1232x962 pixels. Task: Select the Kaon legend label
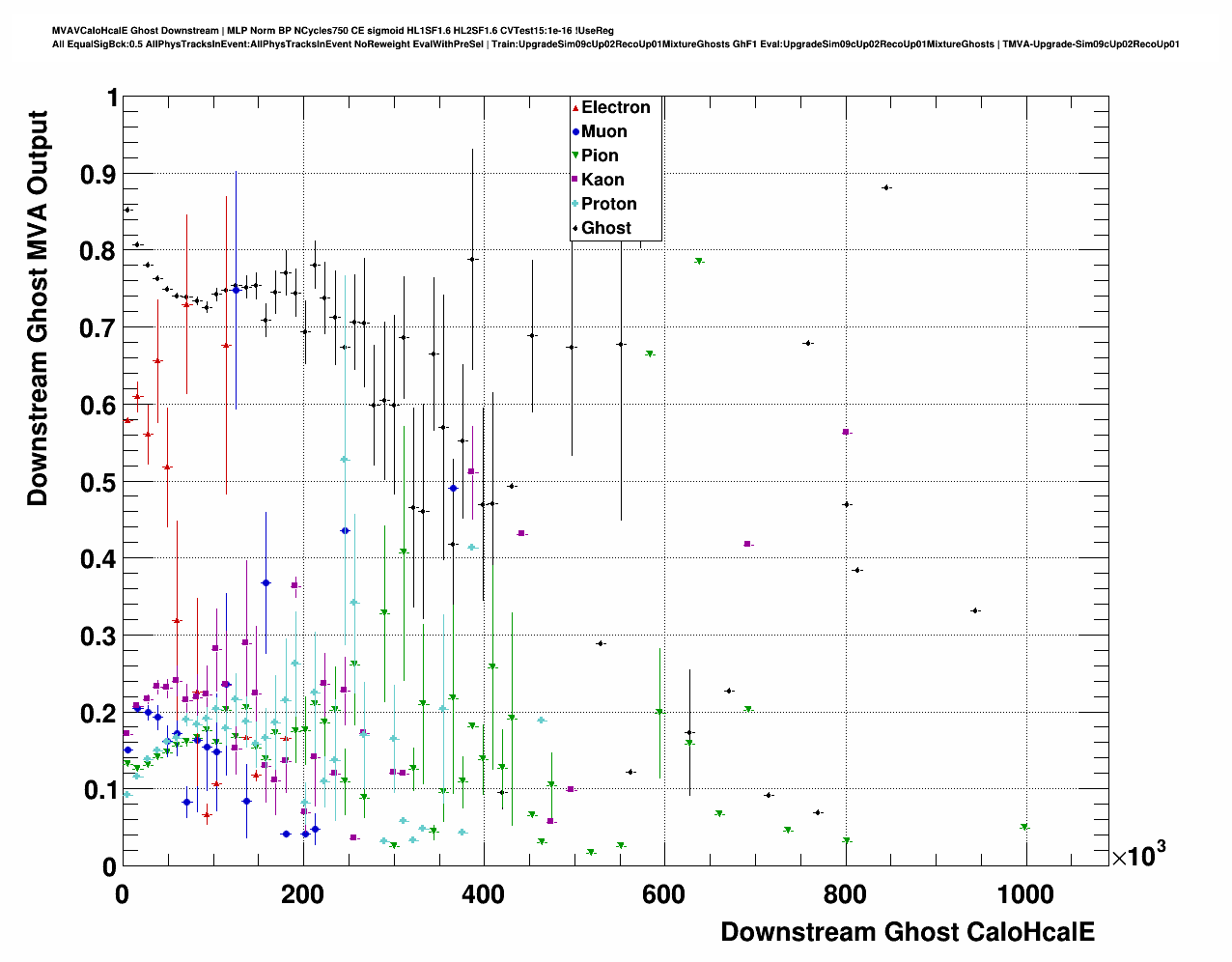pos(602,180)
